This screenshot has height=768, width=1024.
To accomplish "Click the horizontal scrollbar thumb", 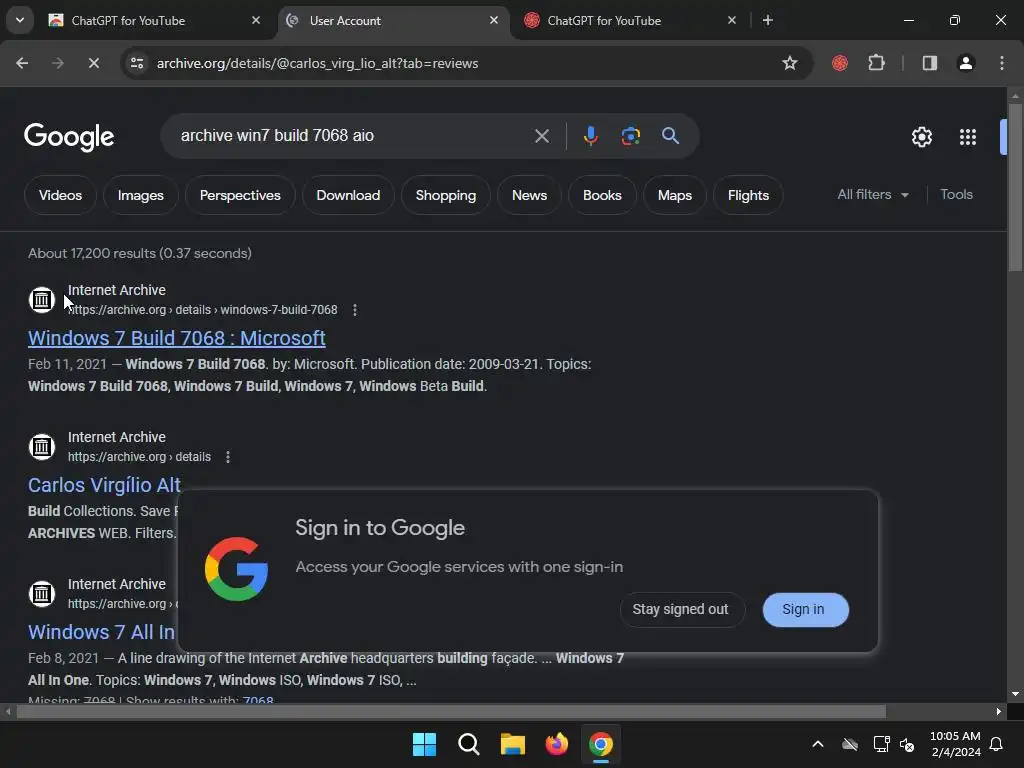I will [451, 711].
